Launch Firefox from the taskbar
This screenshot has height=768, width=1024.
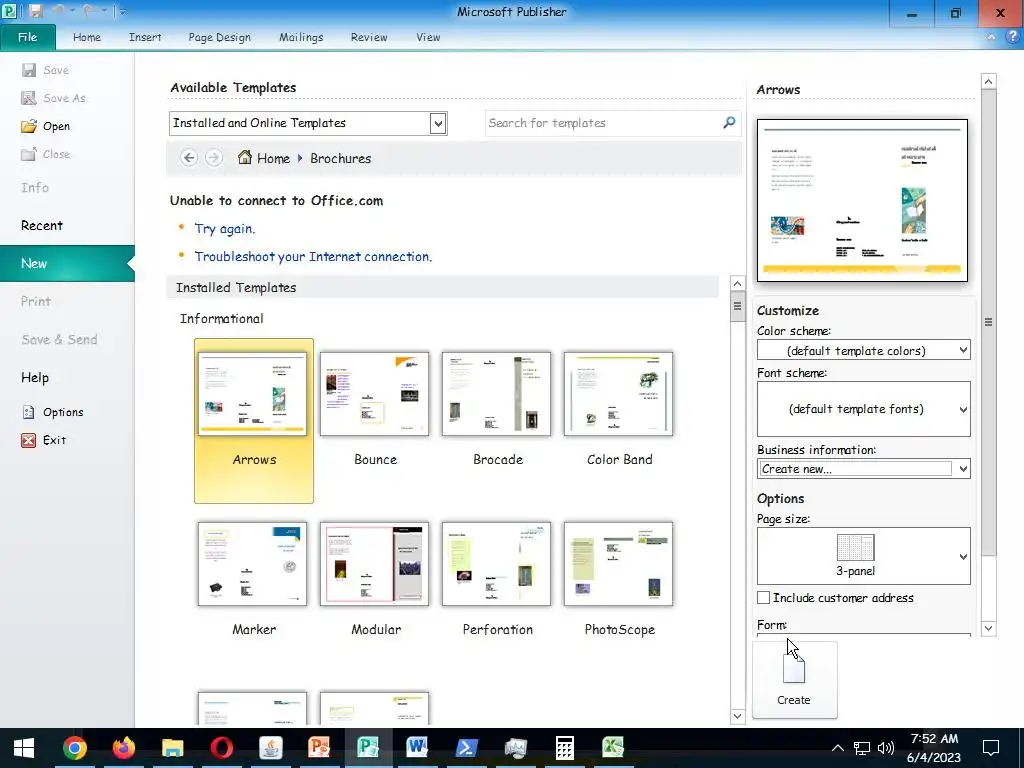point(123,748)
